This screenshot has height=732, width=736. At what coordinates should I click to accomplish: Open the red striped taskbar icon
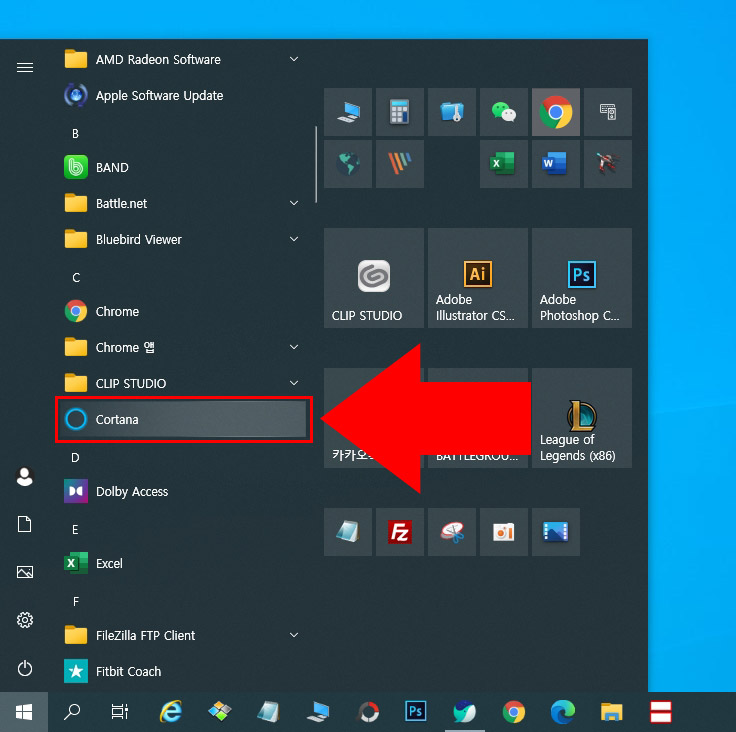[661, 712]
